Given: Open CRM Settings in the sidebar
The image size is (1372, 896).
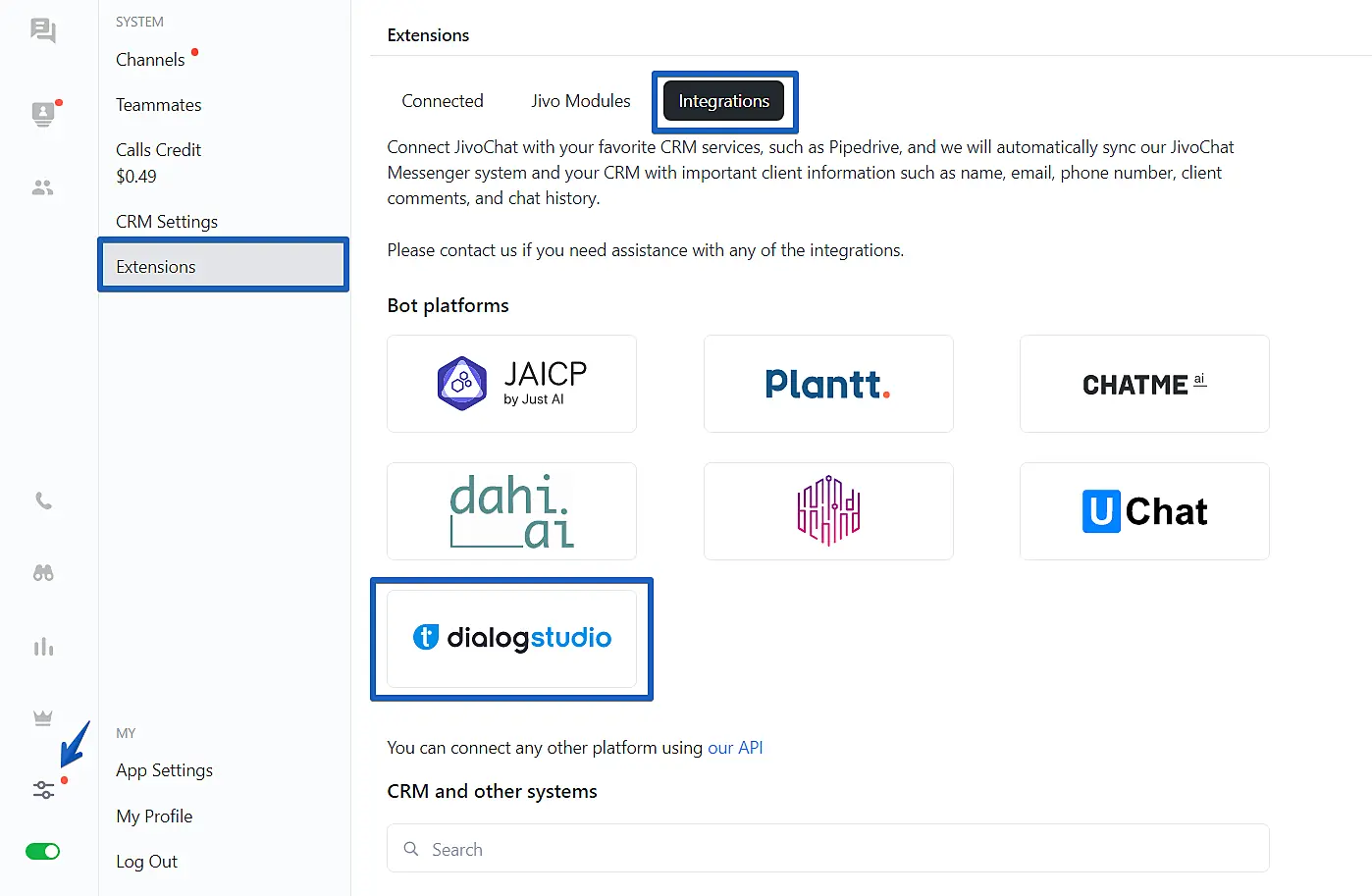Looking at the screenshot, I should click(x=167, y=222).
